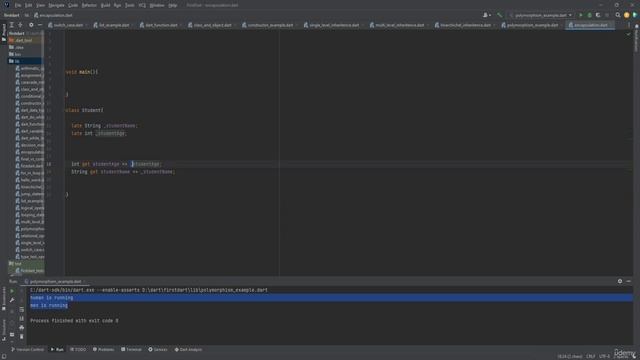Click the soft-wrap icon in Run panel
This screenshot has height=360, width=640.
tap(22, 309)
